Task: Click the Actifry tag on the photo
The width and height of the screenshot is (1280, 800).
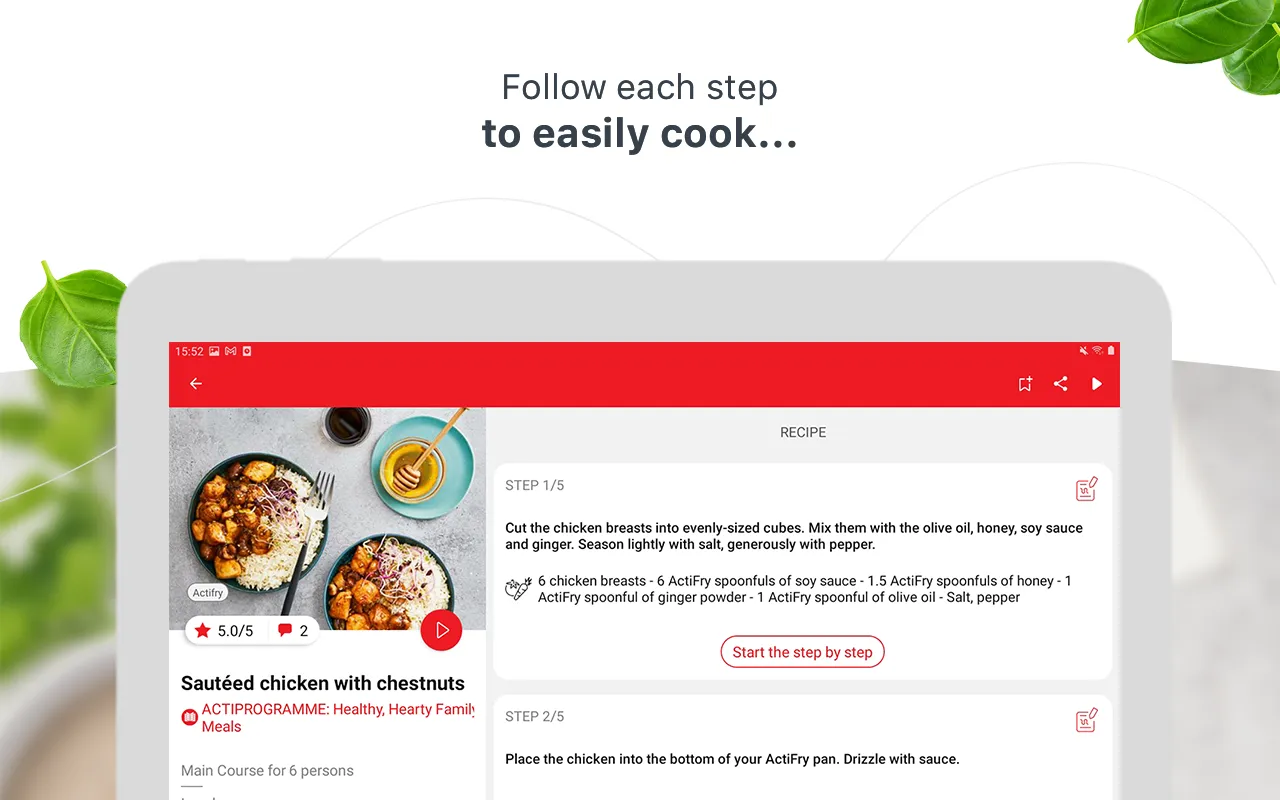Action: click(x=208, y=593)
